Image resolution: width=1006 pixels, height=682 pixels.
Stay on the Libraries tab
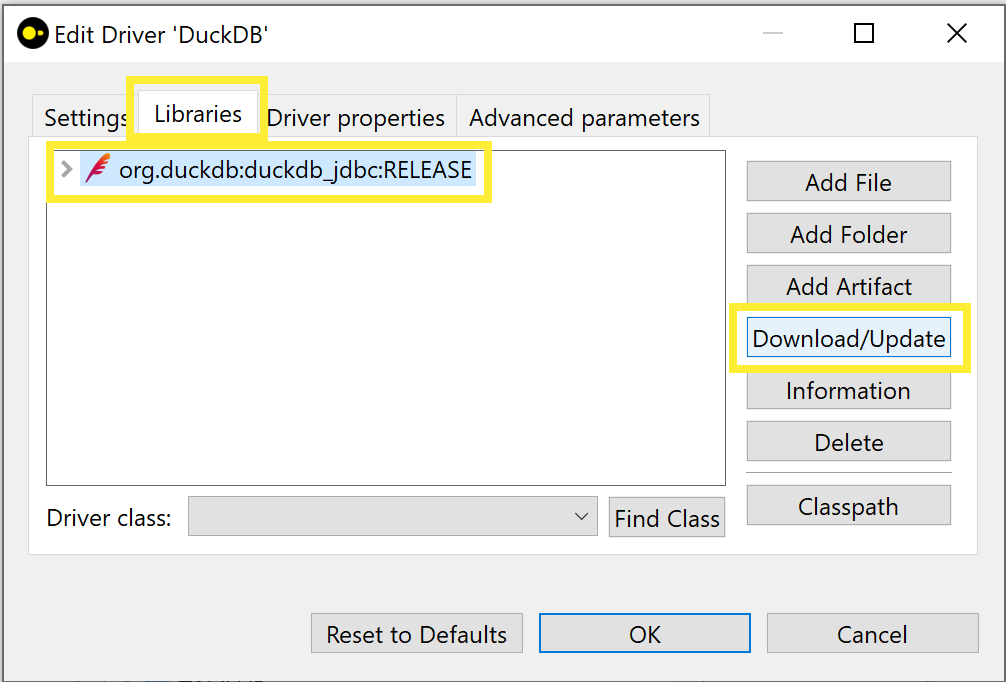click(196, 113)
